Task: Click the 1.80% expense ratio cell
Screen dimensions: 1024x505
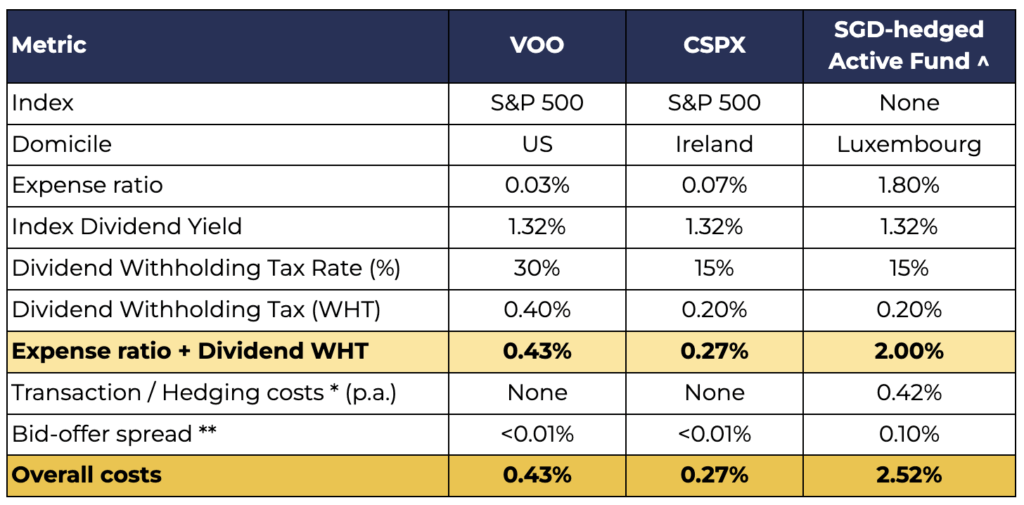Action: (x=909, y=185)
